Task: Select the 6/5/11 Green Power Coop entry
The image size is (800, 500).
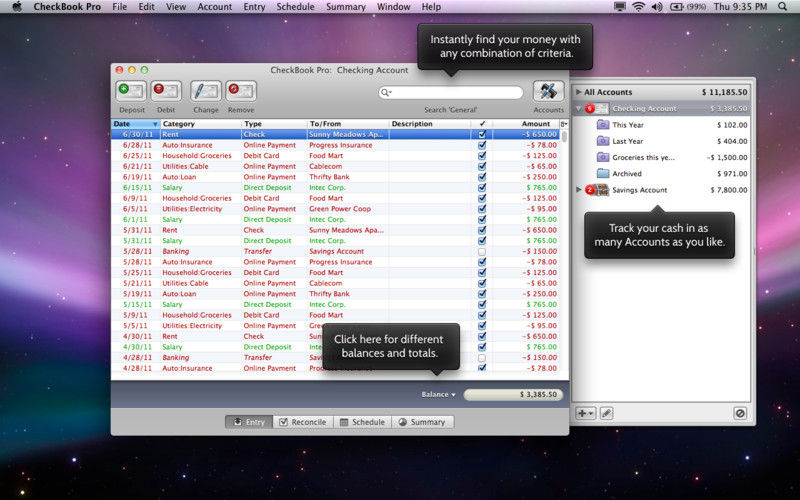Action: 335,209
